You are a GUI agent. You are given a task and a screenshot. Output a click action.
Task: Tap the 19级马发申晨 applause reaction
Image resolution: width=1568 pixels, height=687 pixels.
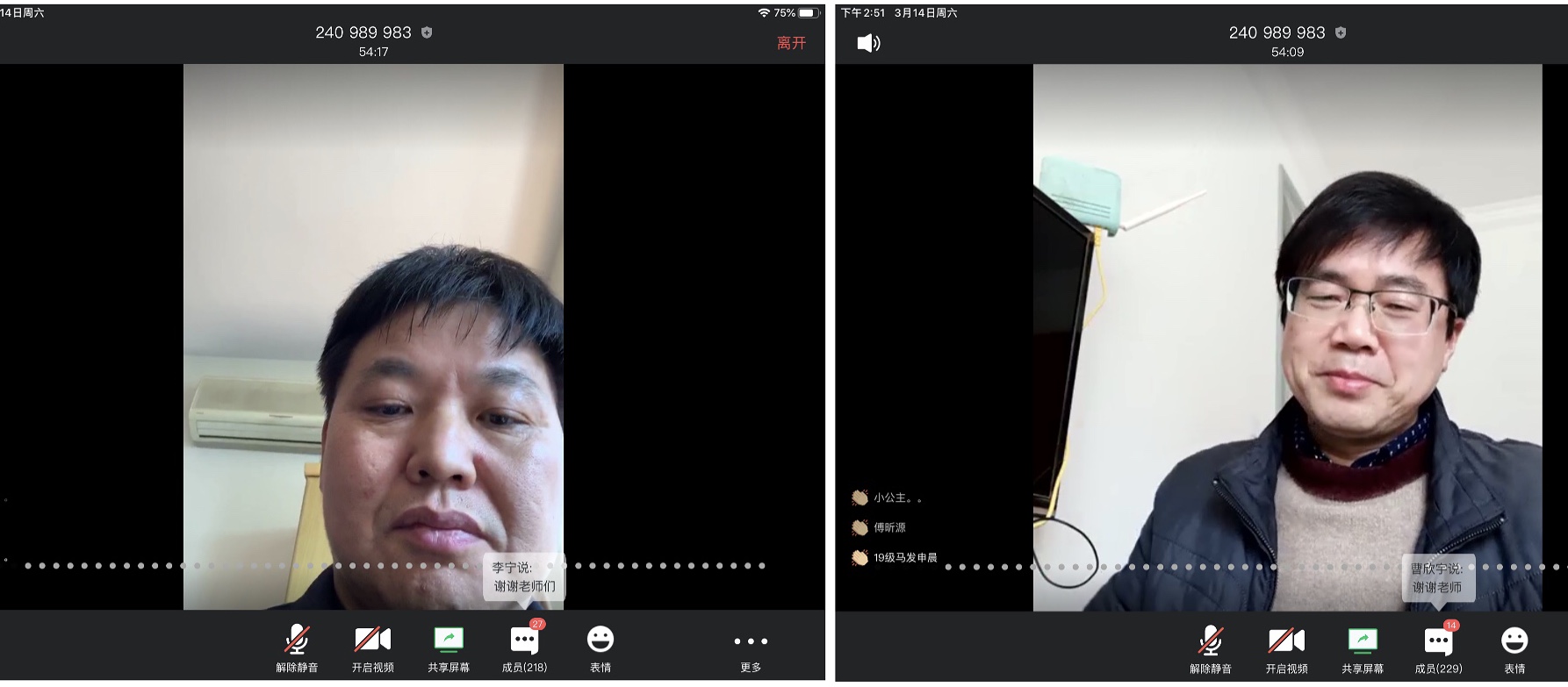(895, 558)
